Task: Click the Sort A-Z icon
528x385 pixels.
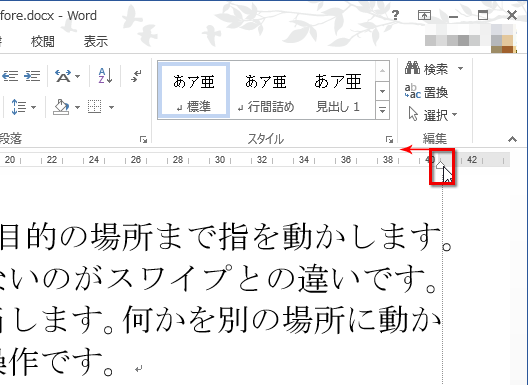Action: [105, 76]
